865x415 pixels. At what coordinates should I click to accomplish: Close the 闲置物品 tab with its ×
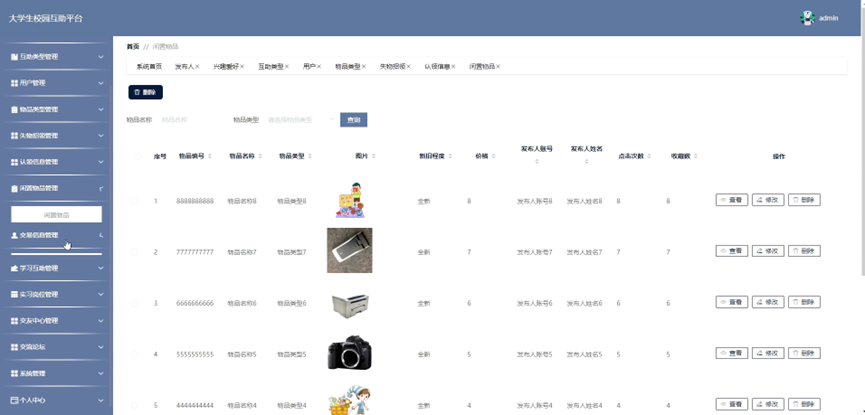[x=498, y=67]
